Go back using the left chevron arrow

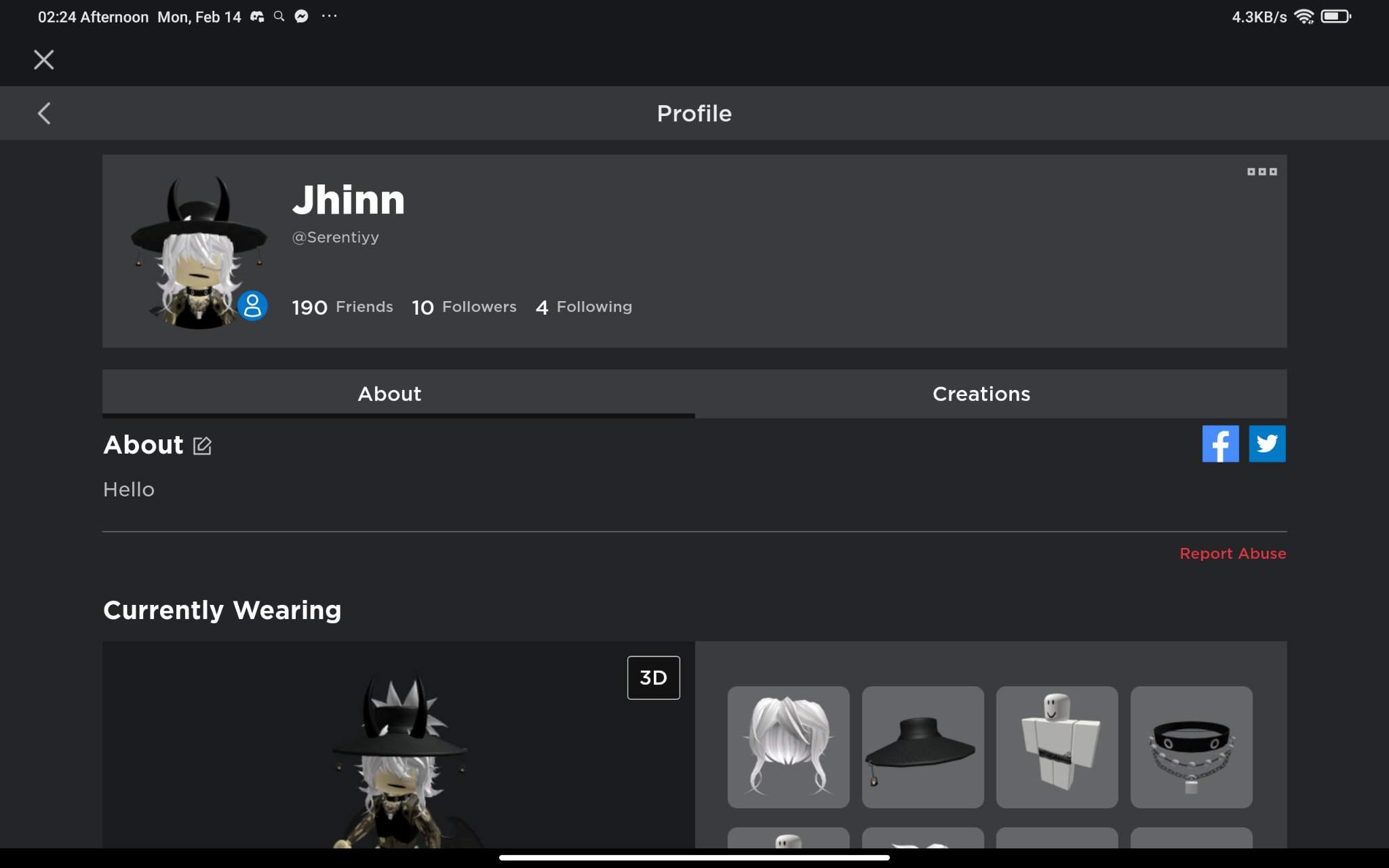coord(44,113)
